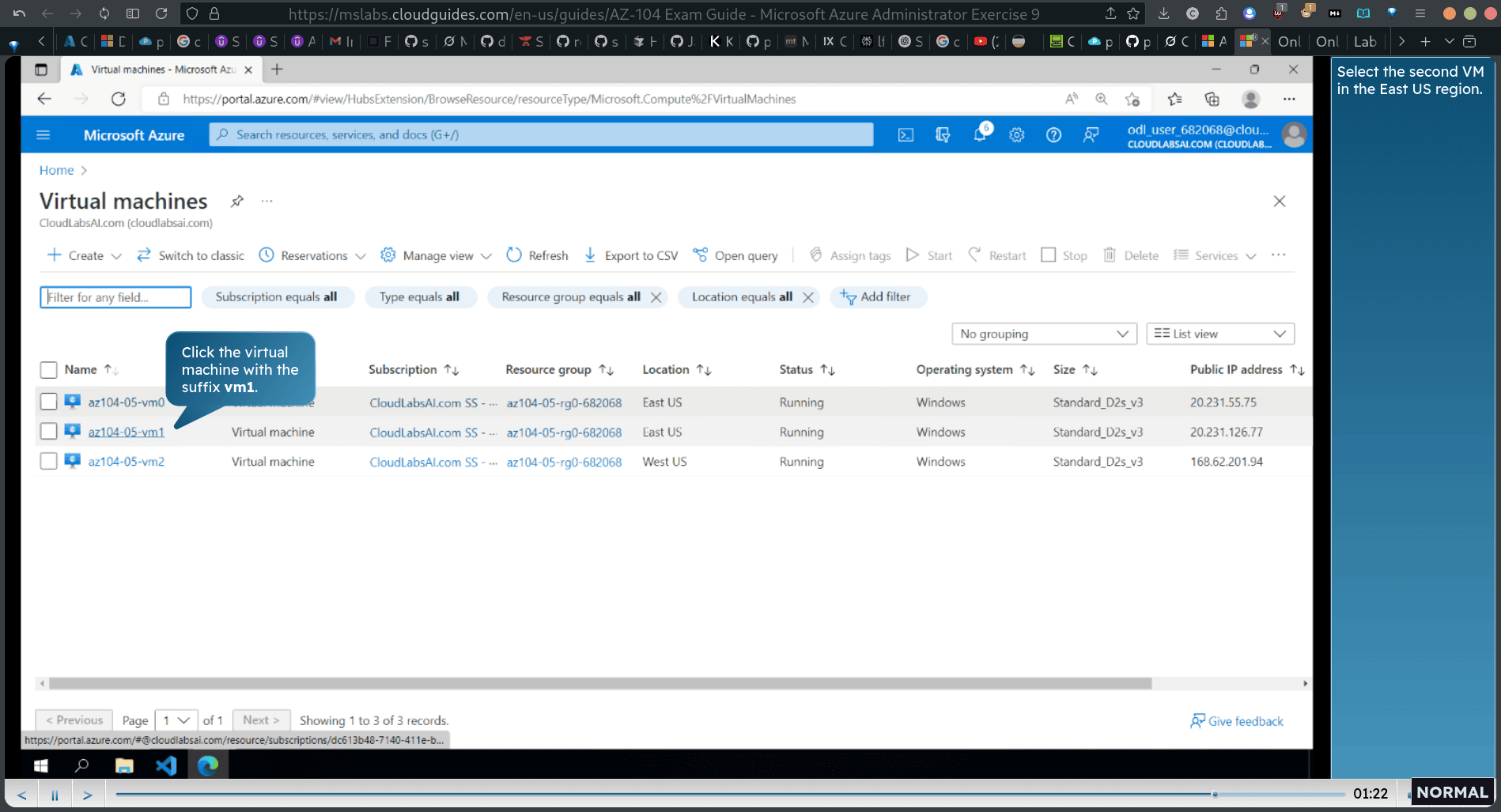Toggle the select-all checkbox in the Name header
Screen dimensions: 1501x812
tap(48, 370)
